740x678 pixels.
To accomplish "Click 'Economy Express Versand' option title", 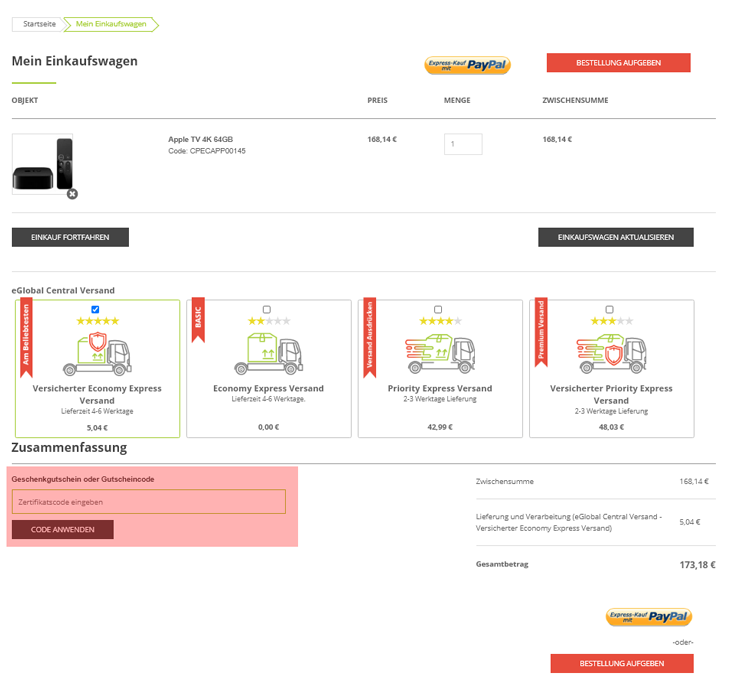I will [269, 388].
